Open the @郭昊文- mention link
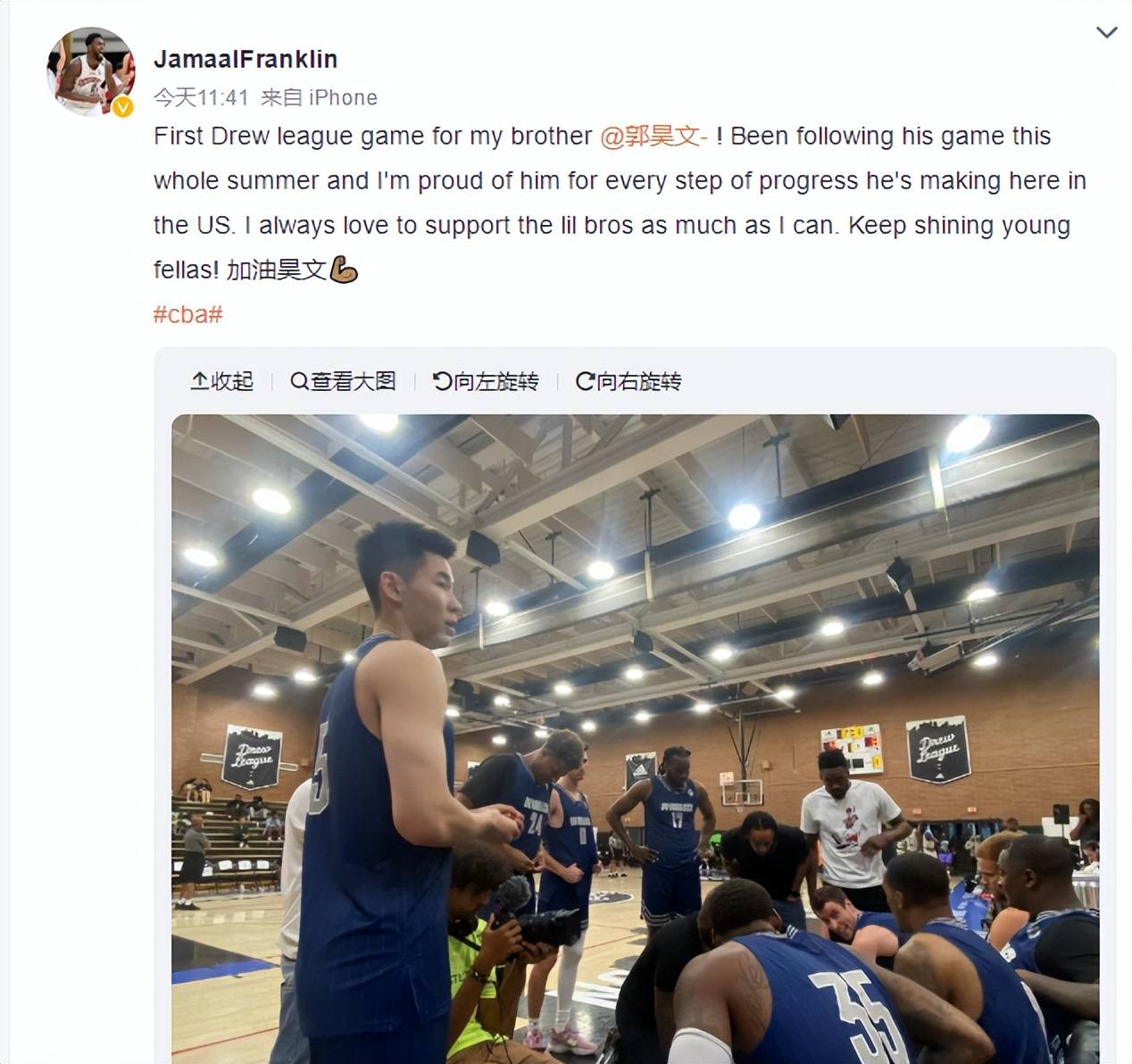This screenshot has width=1132, height=1064. click(x=654, y=136)
